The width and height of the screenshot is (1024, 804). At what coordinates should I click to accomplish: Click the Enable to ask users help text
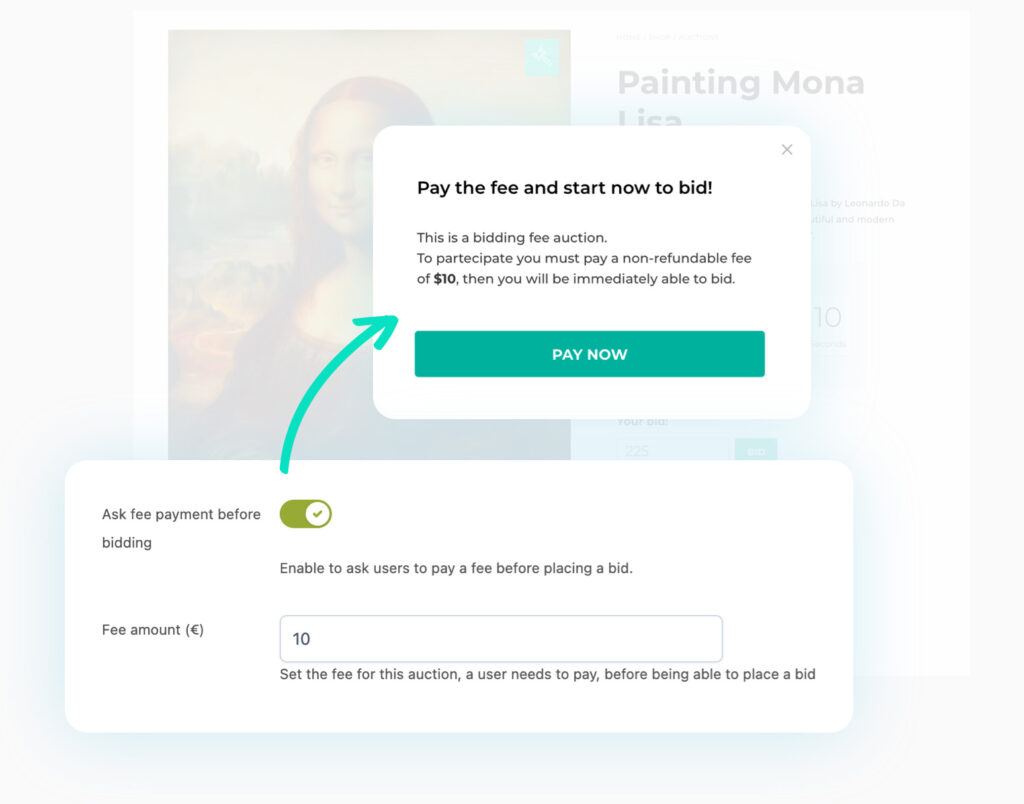[456, 568]
